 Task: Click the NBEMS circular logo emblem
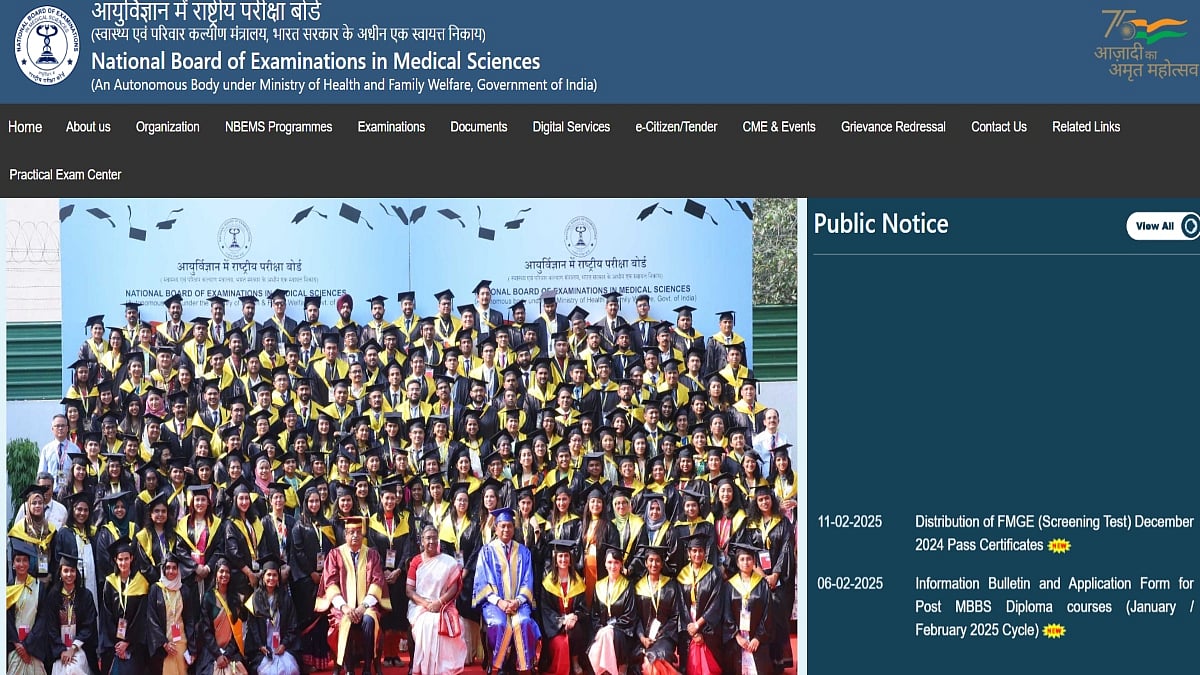click(46, 46)
